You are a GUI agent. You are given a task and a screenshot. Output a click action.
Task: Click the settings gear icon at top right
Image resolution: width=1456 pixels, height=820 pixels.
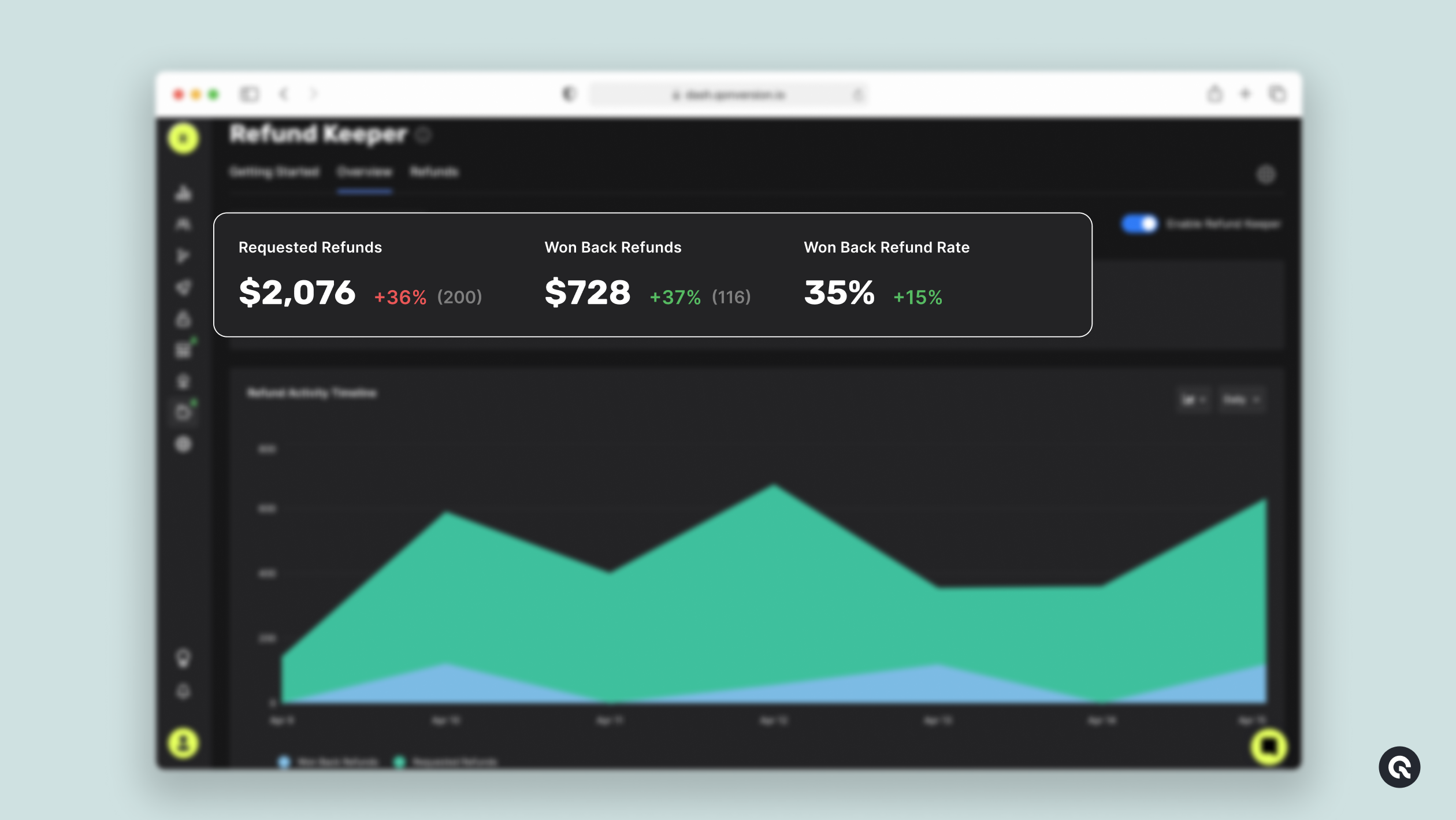(1265, 174)
